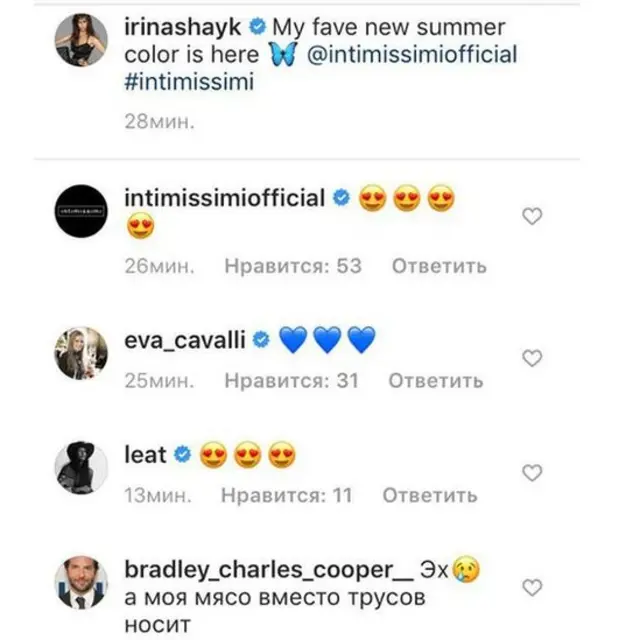The width and height of the screenshot is (640, 640).
Task: Tap heart on bradley_charles_cooper__ comment
Action: click(x=532, y=588)
